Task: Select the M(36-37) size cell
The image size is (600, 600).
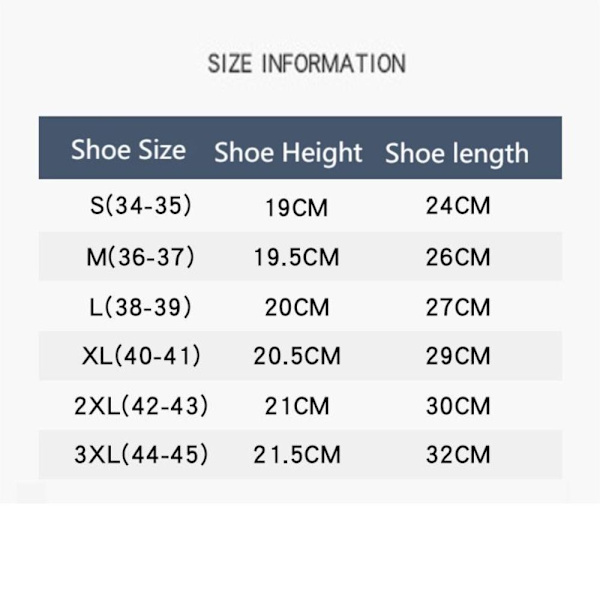Action: pyautogui.click(x=140, y=257)
